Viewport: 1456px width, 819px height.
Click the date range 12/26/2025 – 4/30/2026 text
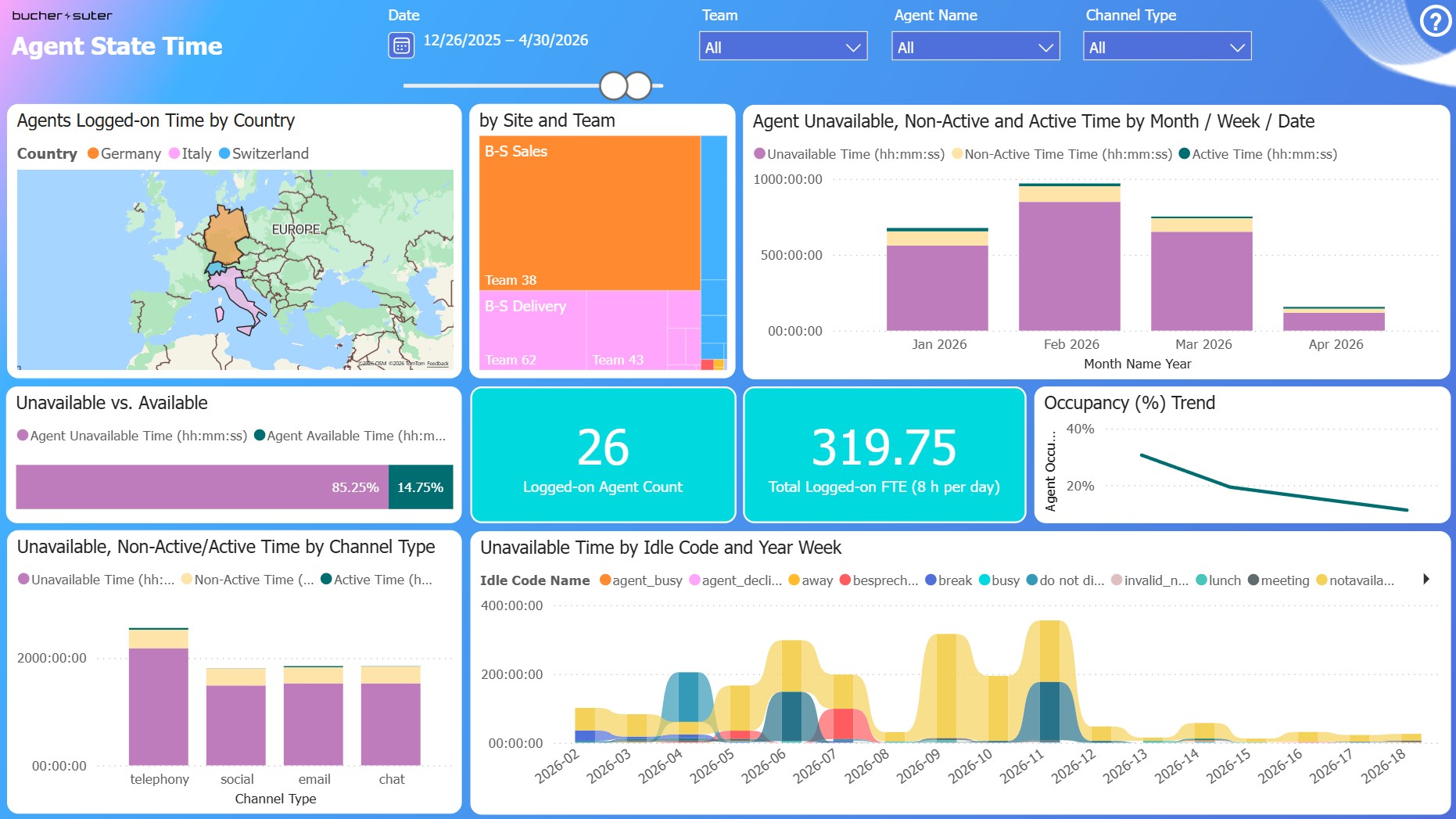(506, 40)
